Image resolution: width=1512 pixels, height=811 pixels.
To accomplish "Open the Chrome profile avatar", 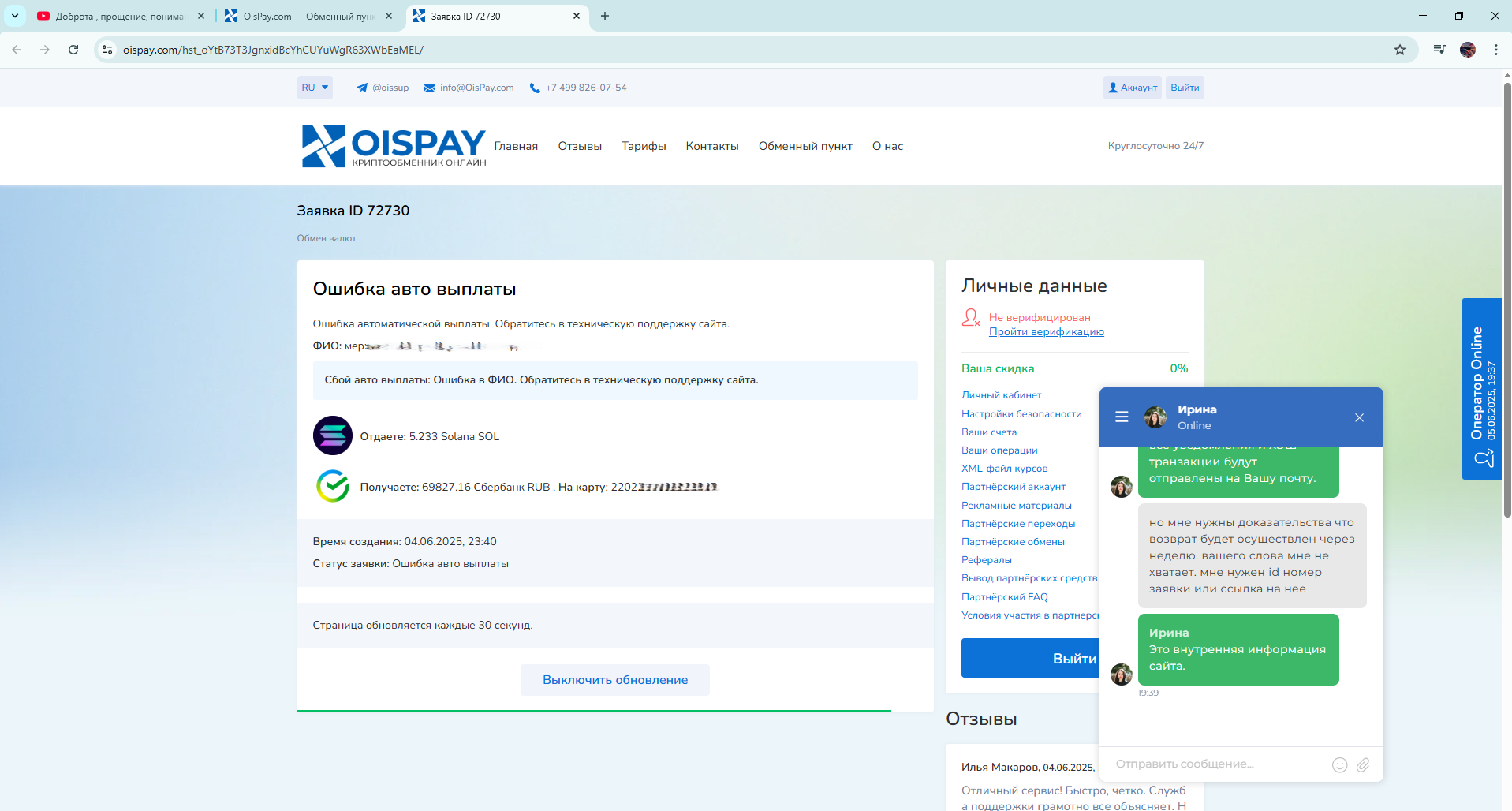I will click(1468, 50).
